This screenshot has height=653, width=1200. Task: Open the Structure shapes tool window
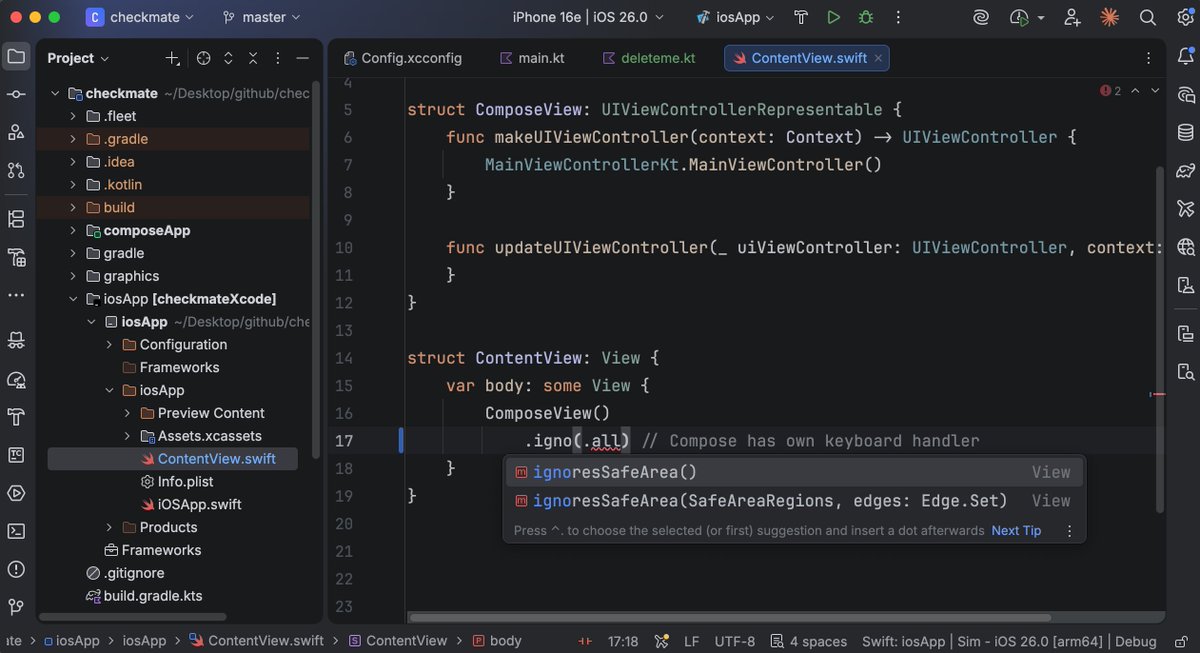pyautogui.click(x=16, y=132)
